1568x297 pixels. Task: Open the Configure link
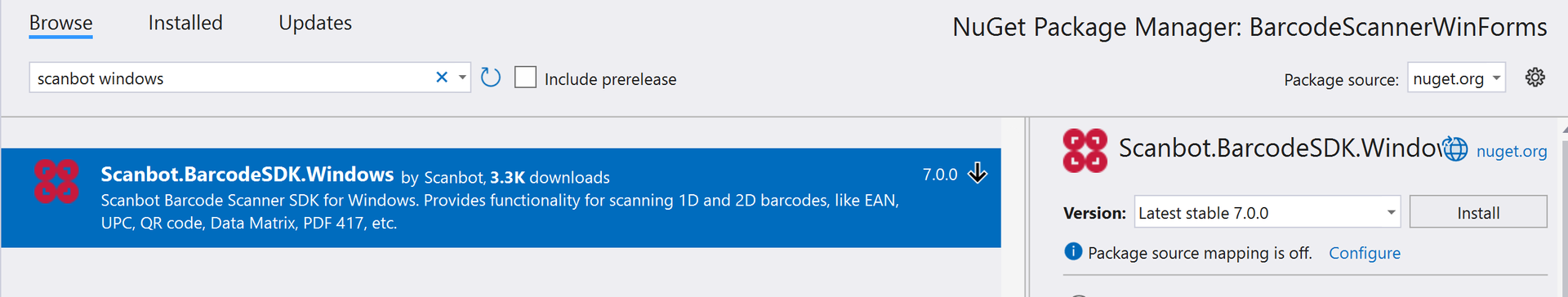coord(1365,253)
